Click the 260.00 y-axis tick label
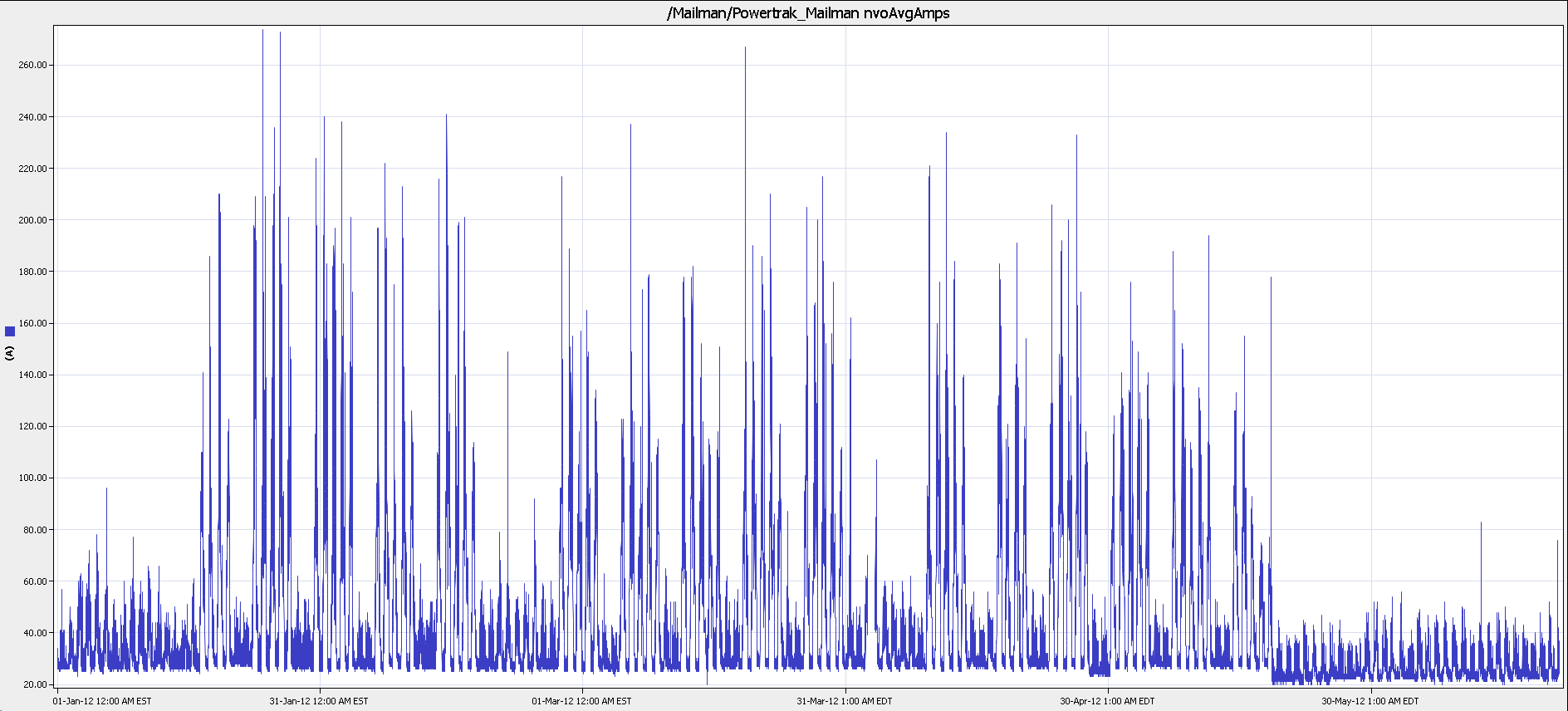1568x711 pixels. point(33,65)
